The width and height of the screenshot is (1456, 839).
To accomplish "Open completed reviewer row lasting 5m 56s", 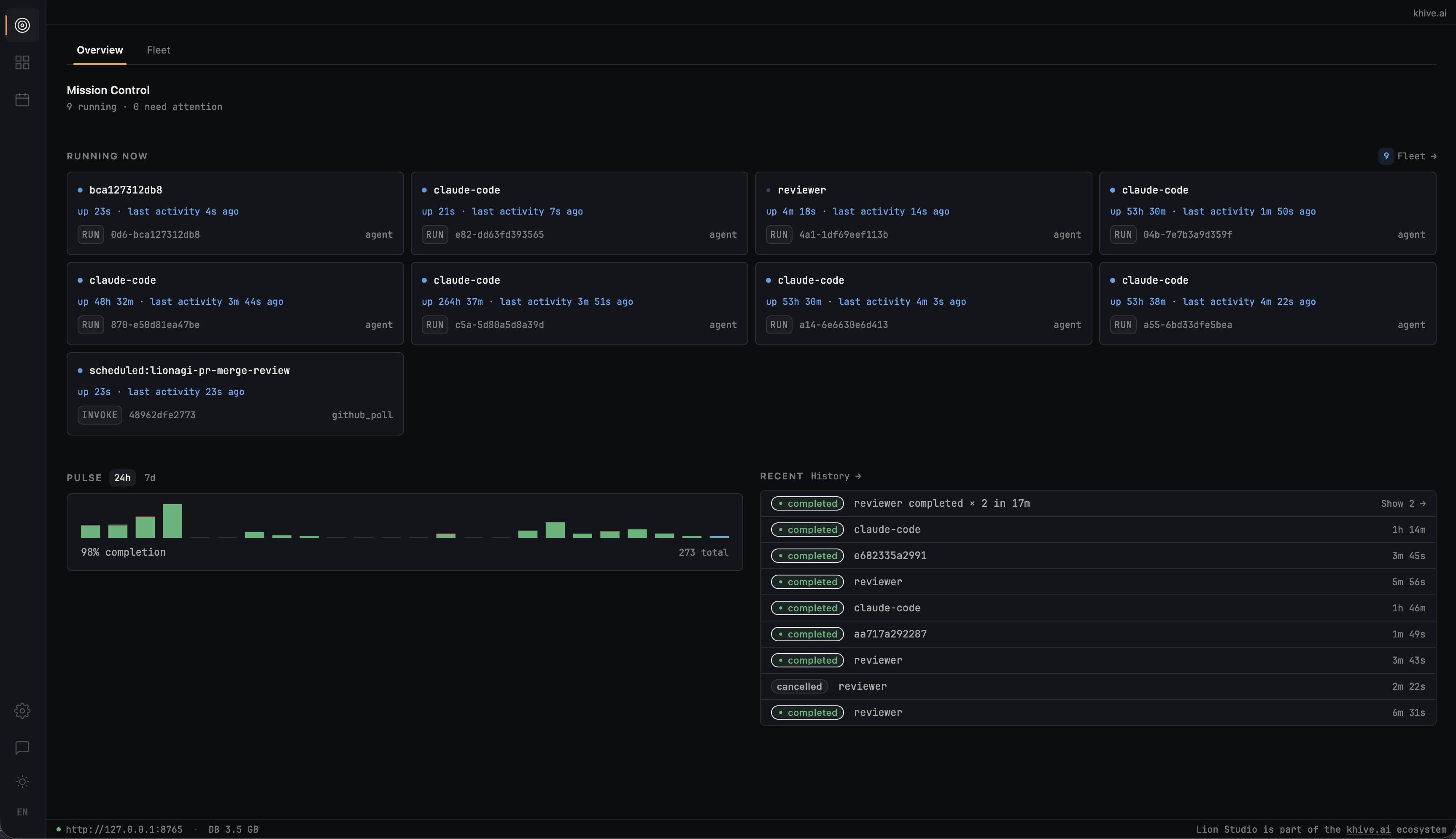I will point(1097,582).
